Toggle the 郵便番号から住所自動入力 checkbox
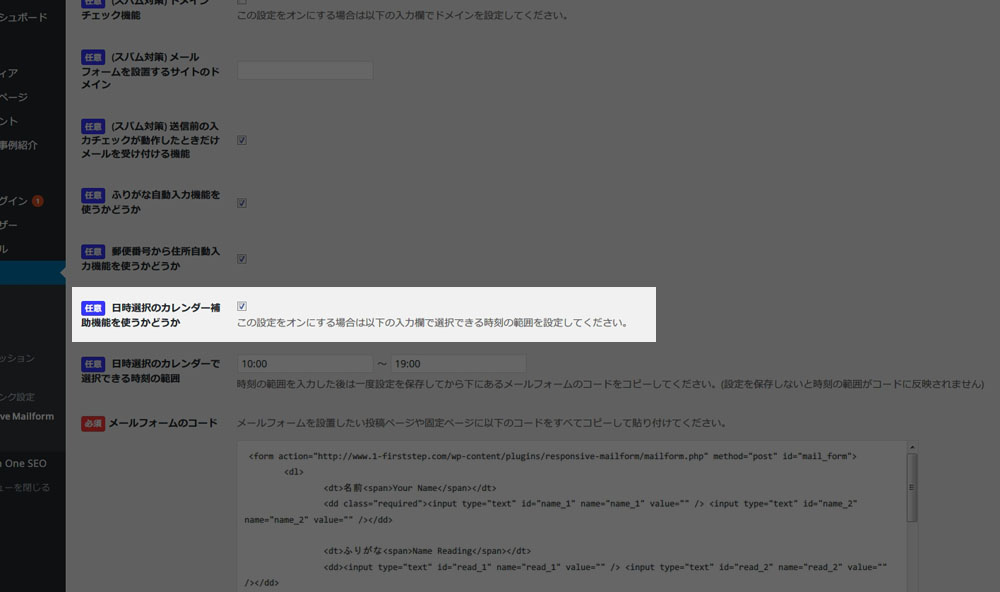This screenshot has width=1000, height=592. pos(242,259)
